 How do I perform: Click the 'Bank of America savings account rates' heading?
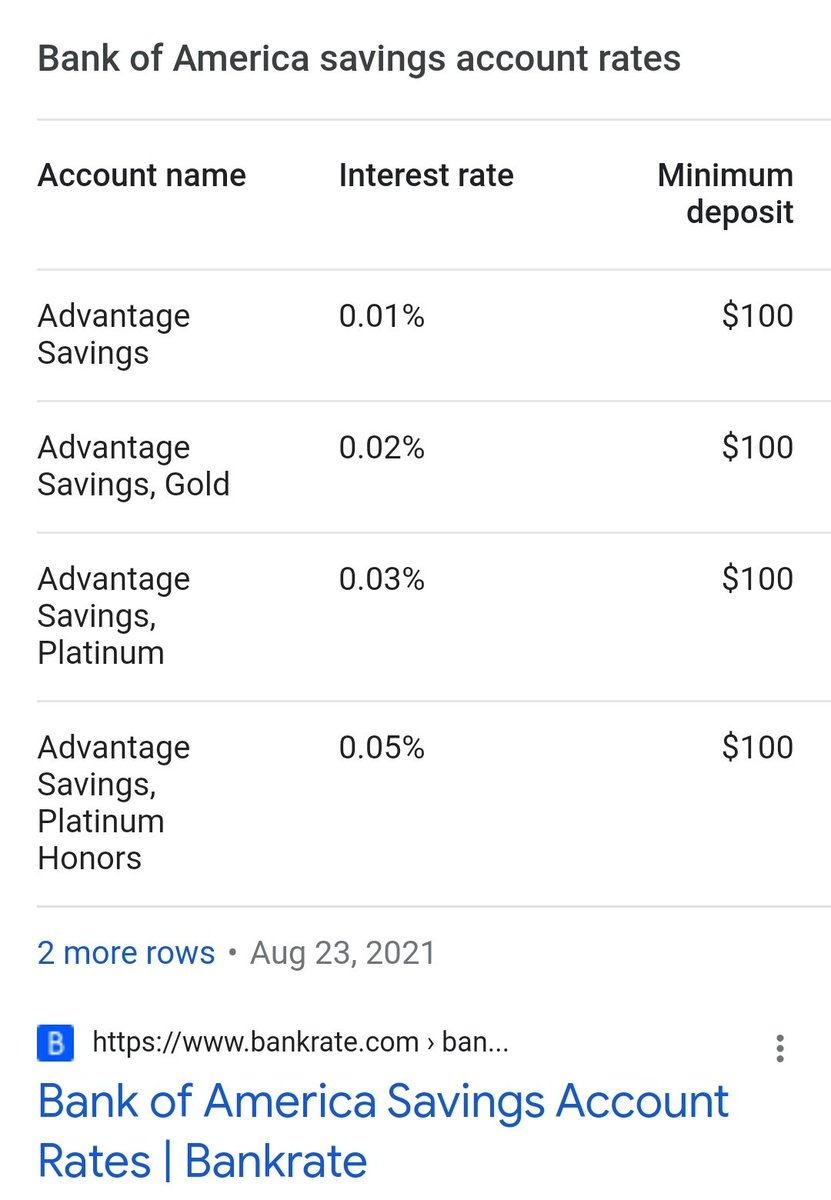pos(359,58)
